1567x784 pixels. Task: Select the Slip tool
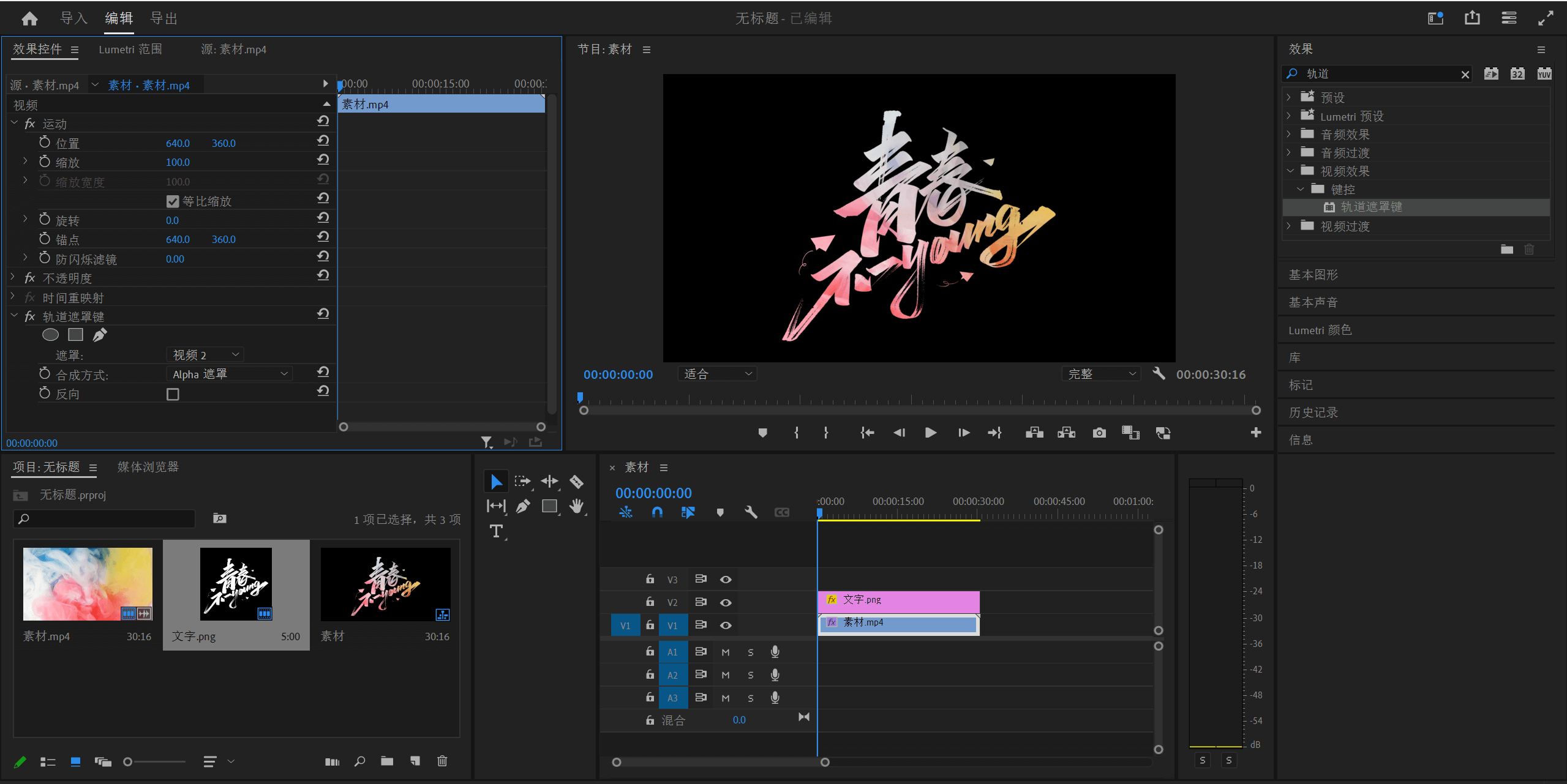pos(496,506)
